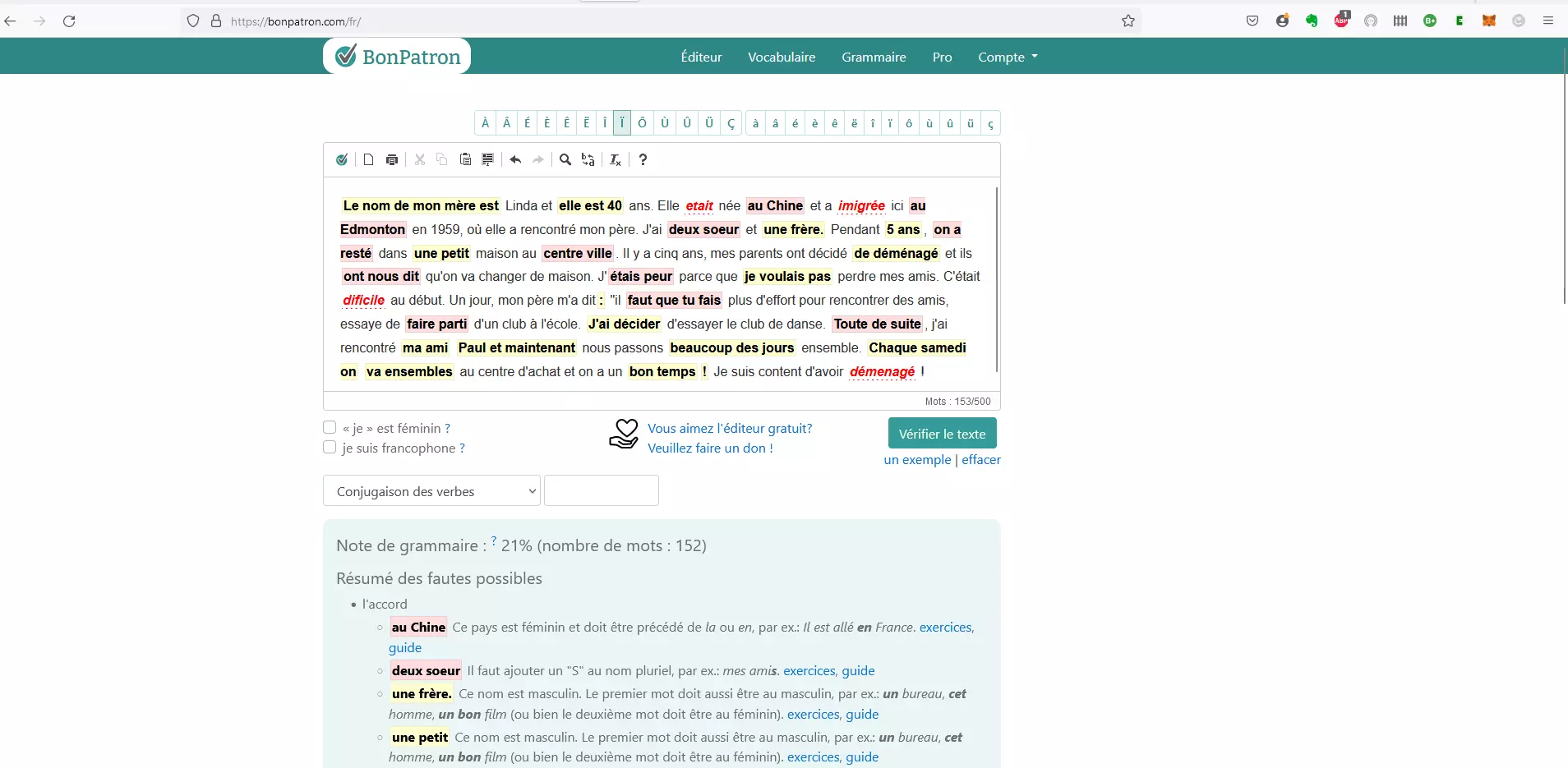
Task: Open the find and replace tool icon
Action: coord(588,159)
